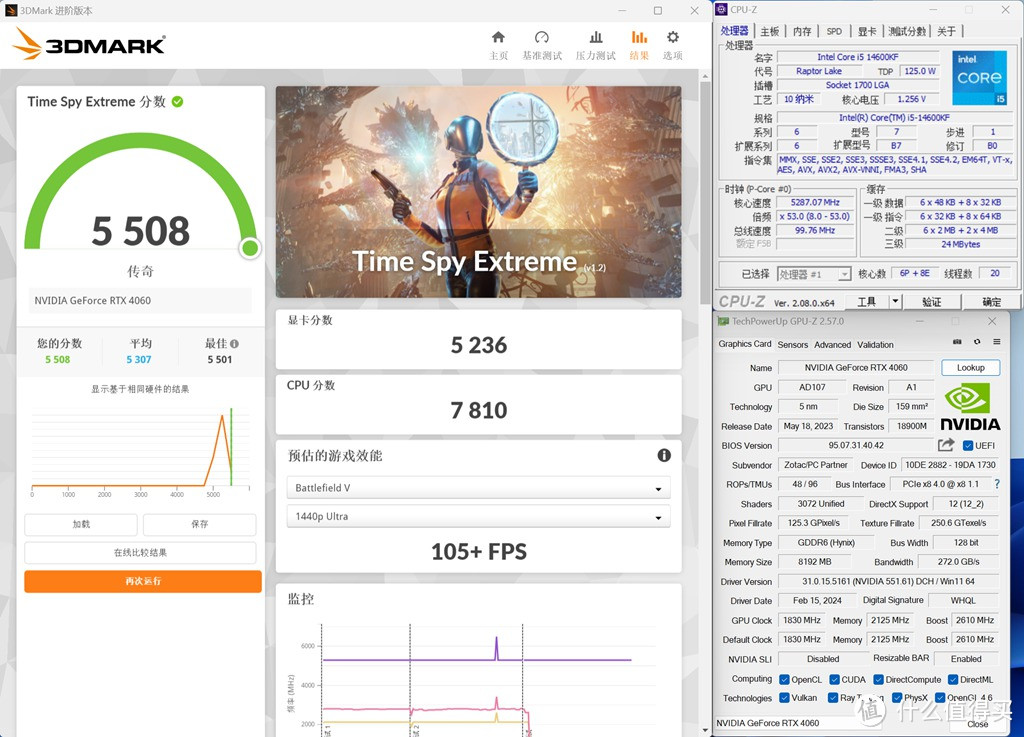Expand the CPU-Z 工具 dropdown arrow

(895, 302)
